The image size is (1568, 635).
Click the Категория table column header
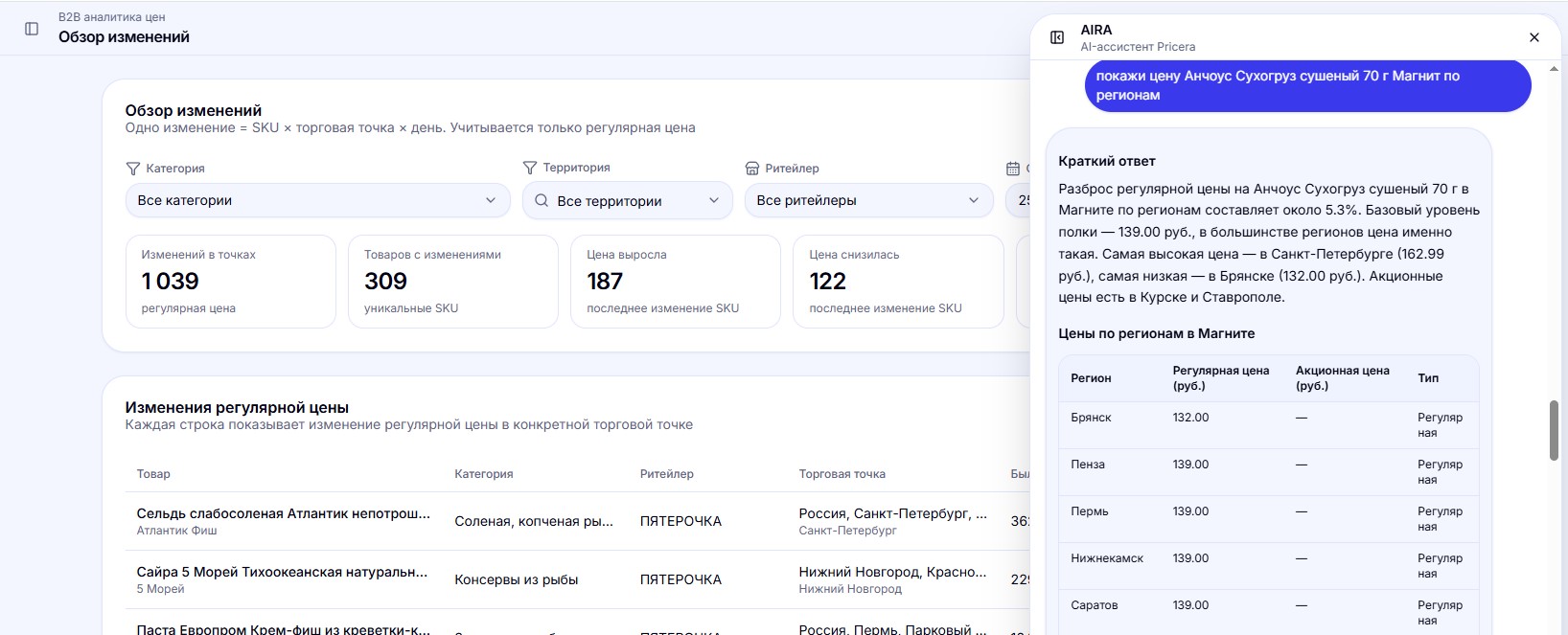tap(484, 474)
